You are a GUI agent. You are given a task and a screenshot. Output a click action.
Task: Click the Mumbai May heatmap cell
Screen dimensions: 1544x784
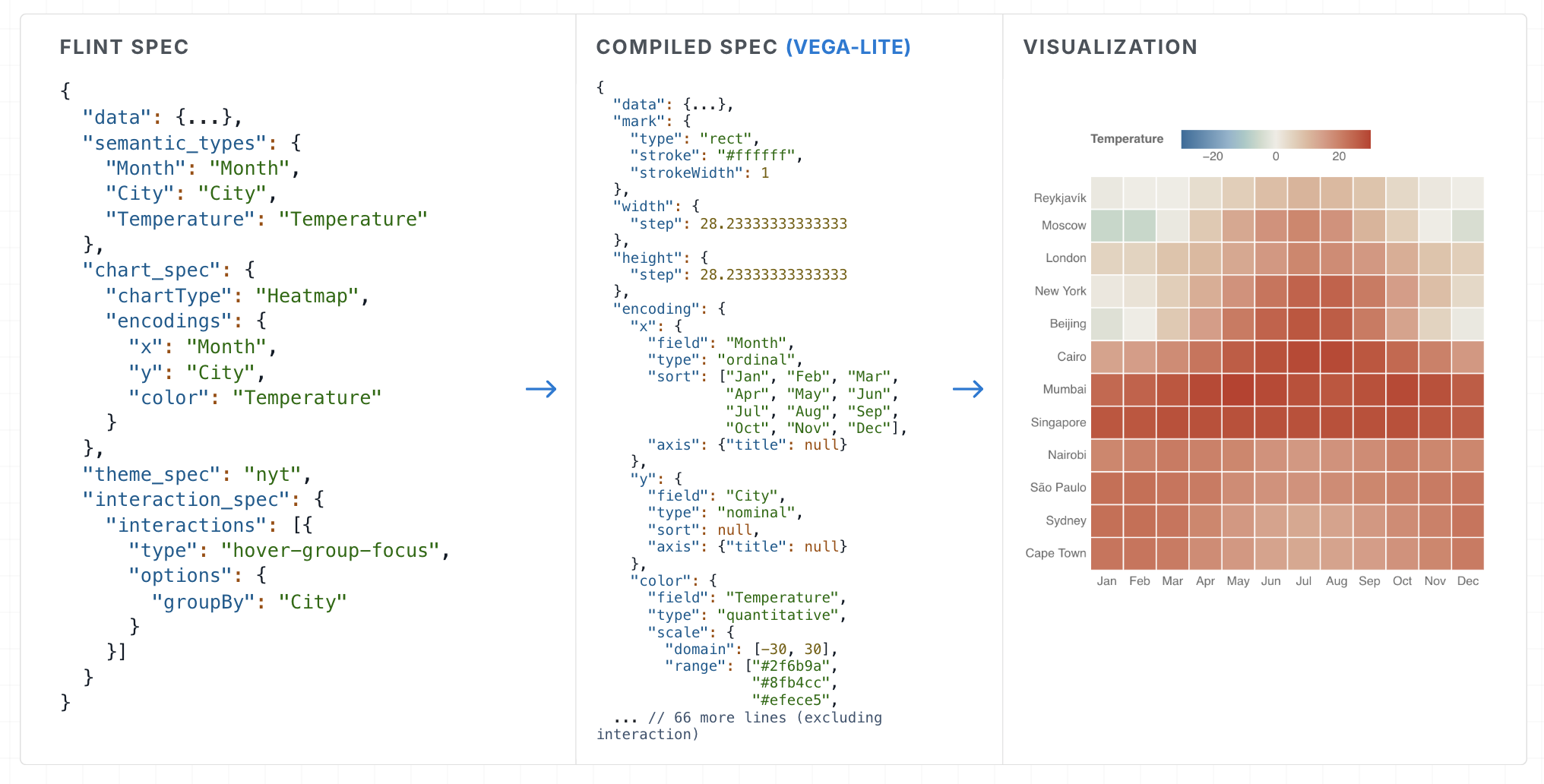(1239, 389)
